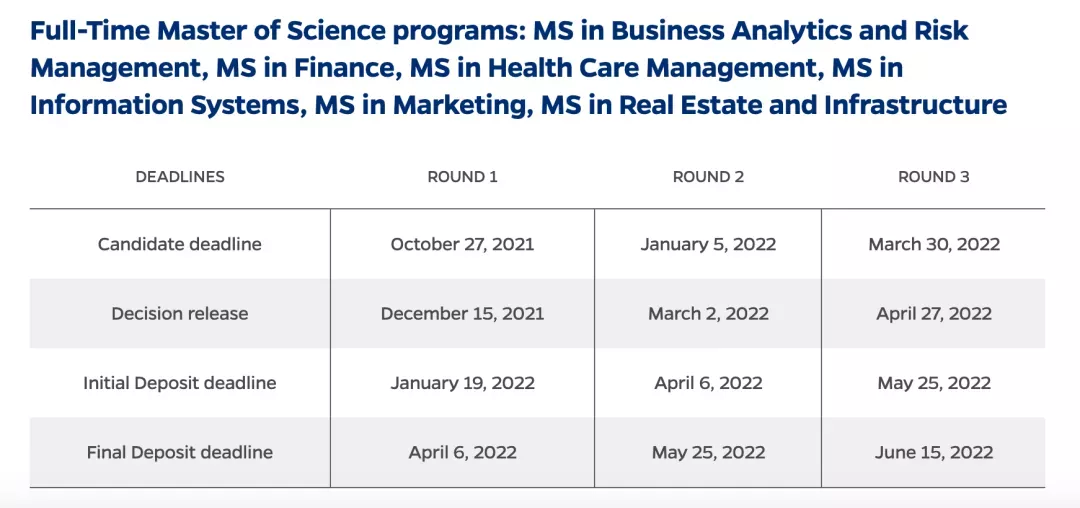This screenshot has width=1080, height=508.
Task: Select the April 27, 2022 date cell
Action: pyautogui.click(x=934, y=314)
